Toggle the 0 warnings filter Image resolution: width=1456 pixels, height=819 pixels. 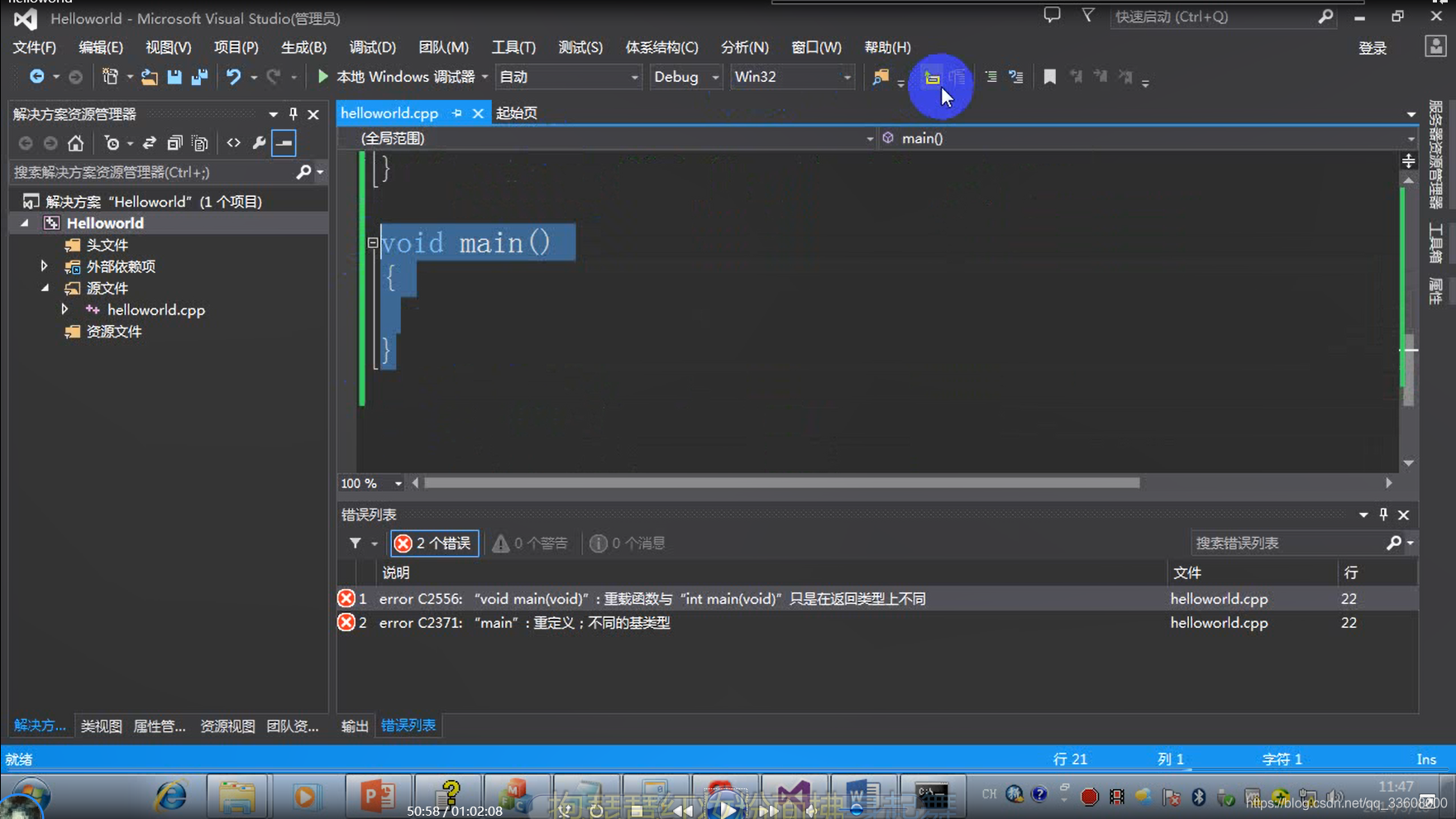click(530, 543)
